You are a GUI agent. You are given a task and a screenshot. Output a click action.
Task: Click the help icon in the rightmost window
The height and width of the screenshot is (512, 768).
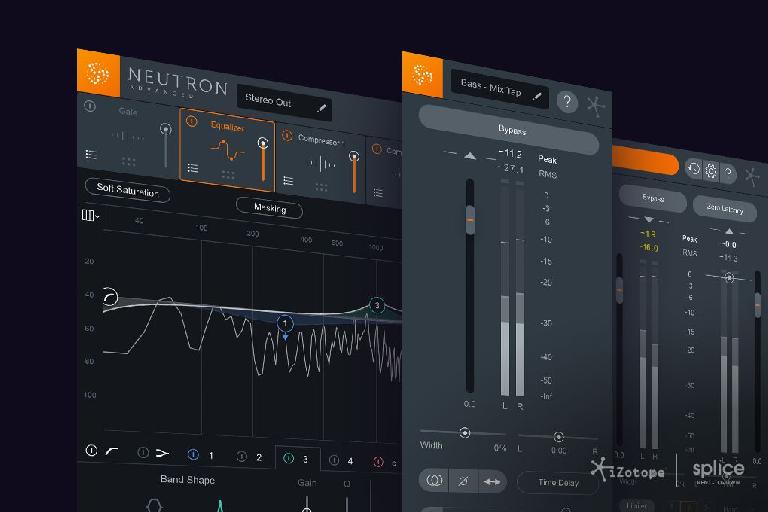pyautogui.click(x=728, y=172)
